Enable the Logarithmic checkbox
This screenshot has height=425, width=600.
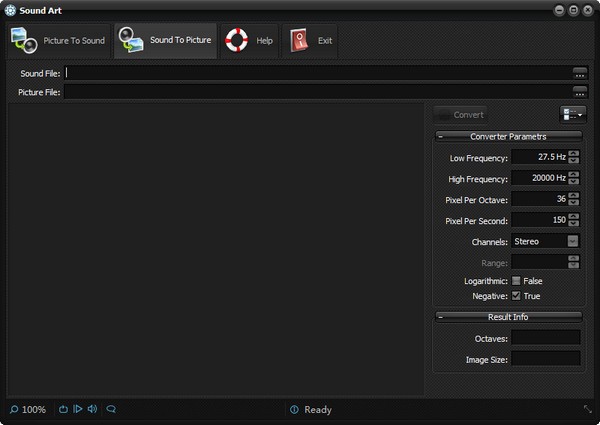[x=516, y=281]
